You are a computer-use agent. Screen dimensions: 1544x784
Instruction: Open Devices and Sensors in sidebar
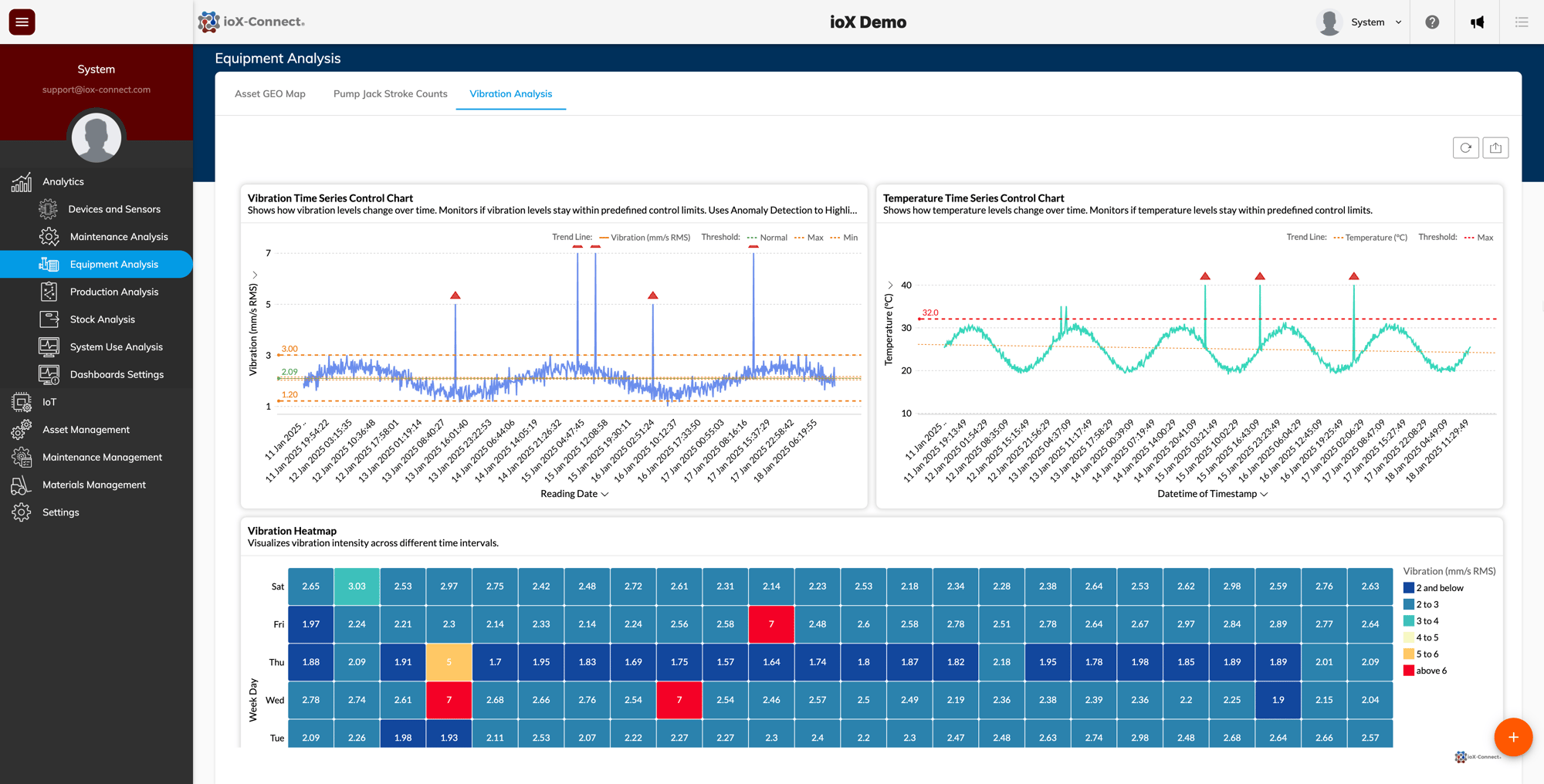click(115, 208)
